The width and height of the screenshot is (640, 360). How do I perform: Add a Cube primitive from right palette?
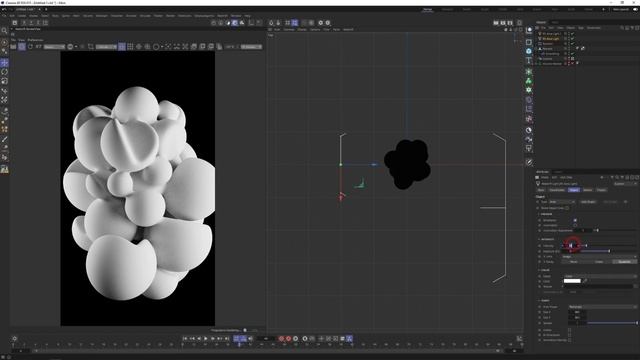(x=529, y=42)
